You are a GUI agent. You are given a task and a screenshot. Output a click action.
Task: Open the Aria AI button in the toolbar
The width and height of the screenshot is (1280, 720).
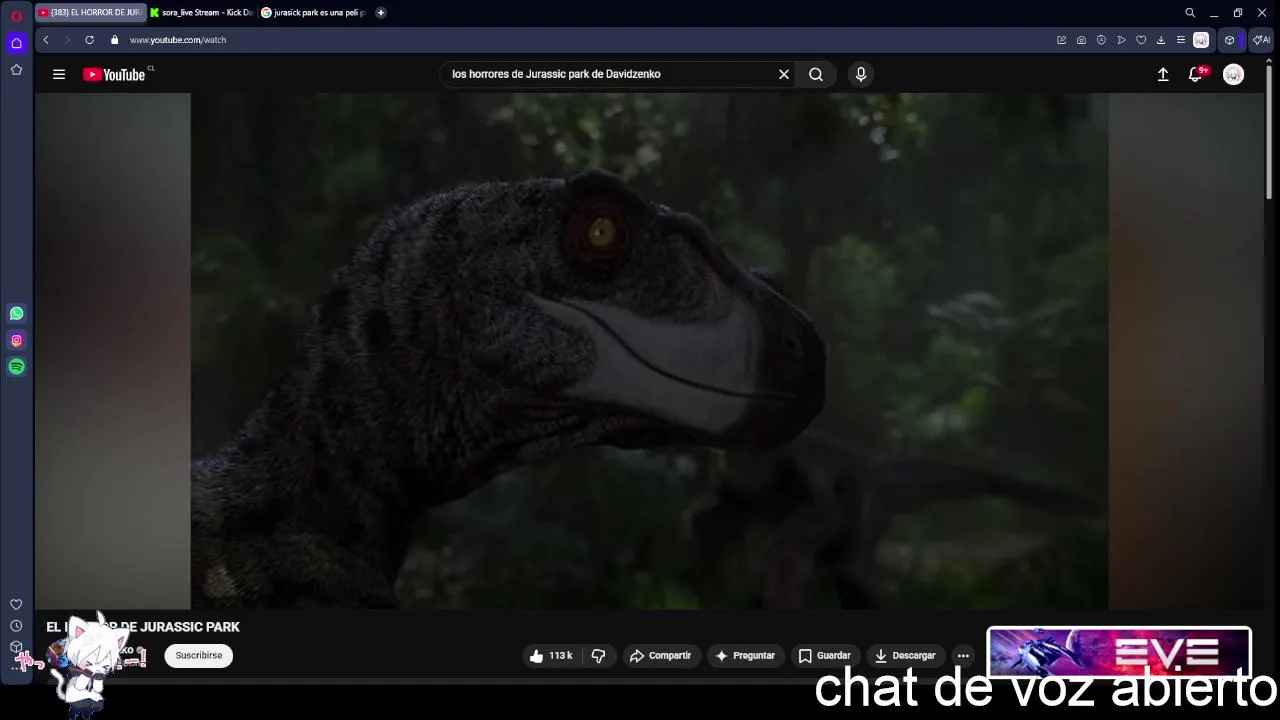pos(1262,40)
